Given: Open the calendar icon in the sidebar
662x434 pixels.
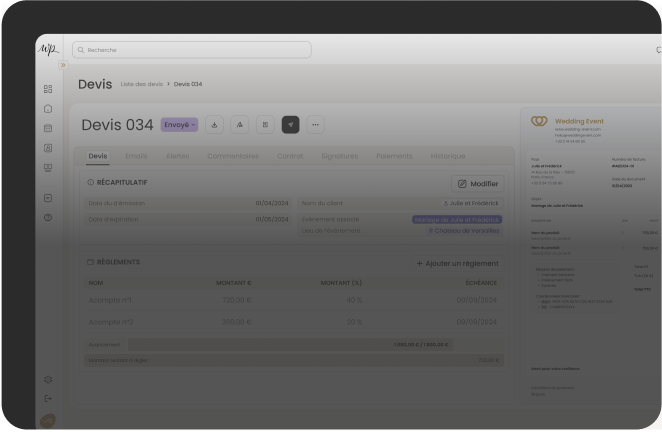Looking at the screenshot, I should point(48,128).
